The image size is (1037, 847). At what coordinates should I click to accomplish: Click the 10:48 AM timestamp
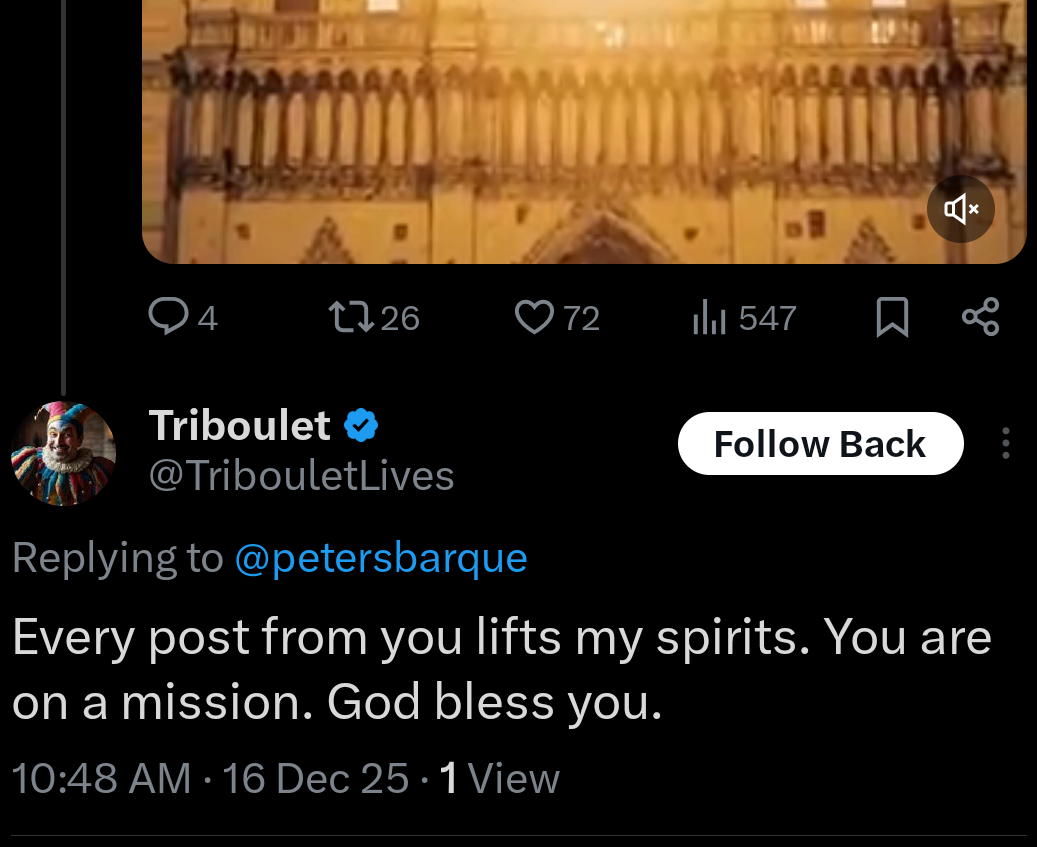[101, 778]
